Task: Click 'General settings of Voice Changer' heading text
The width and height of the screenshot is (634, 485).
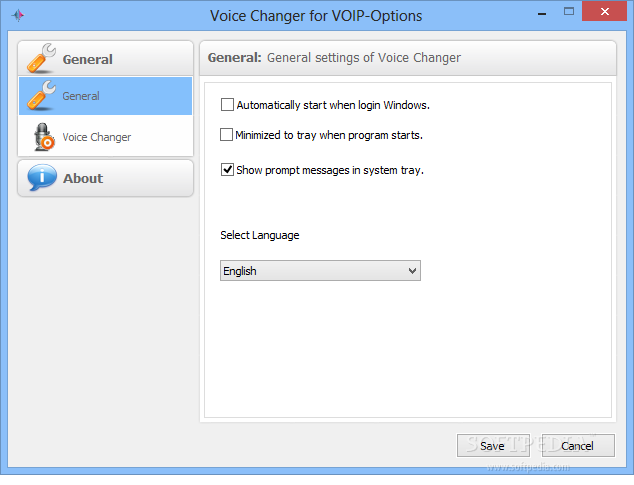Action: pyautogui.click(x=363, y=58)
